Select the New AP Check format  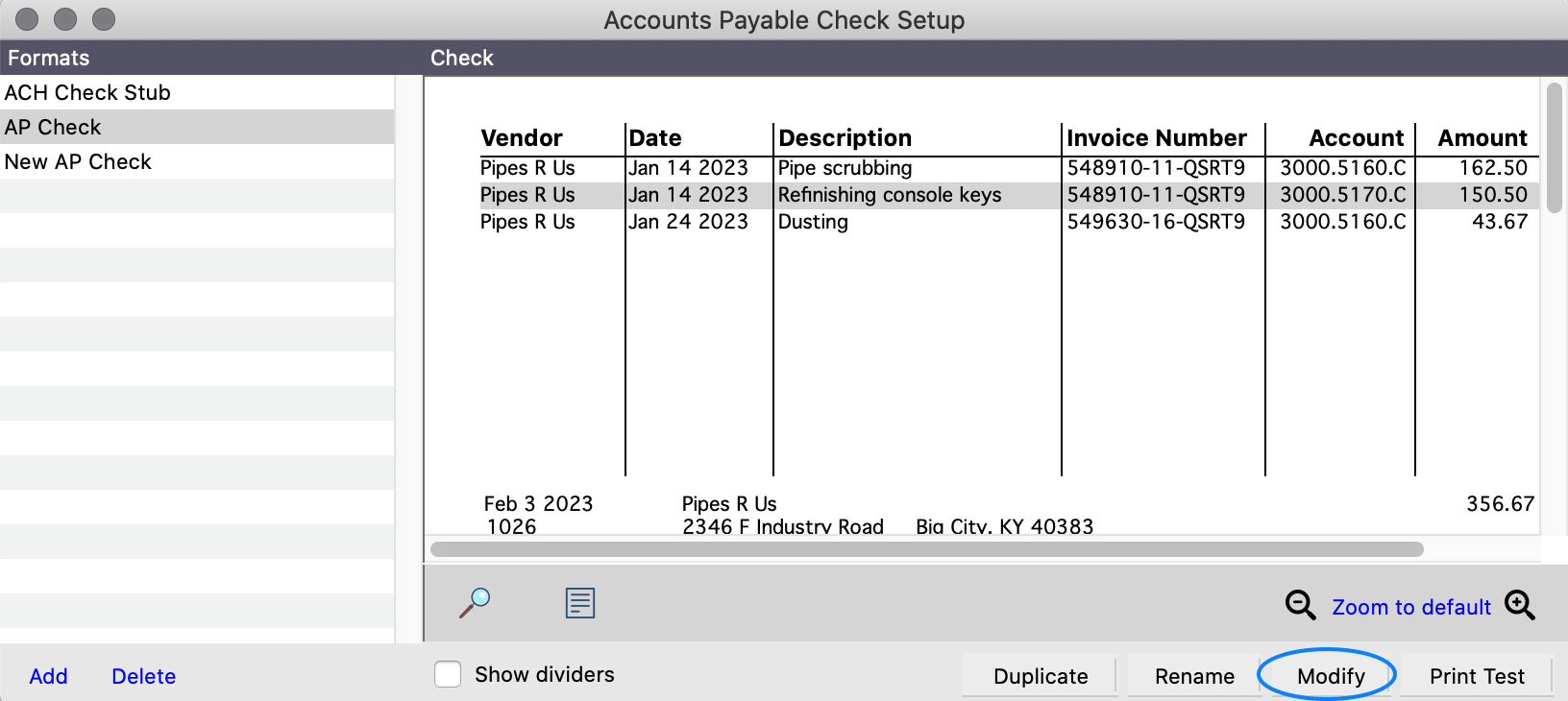pos(78,161)
